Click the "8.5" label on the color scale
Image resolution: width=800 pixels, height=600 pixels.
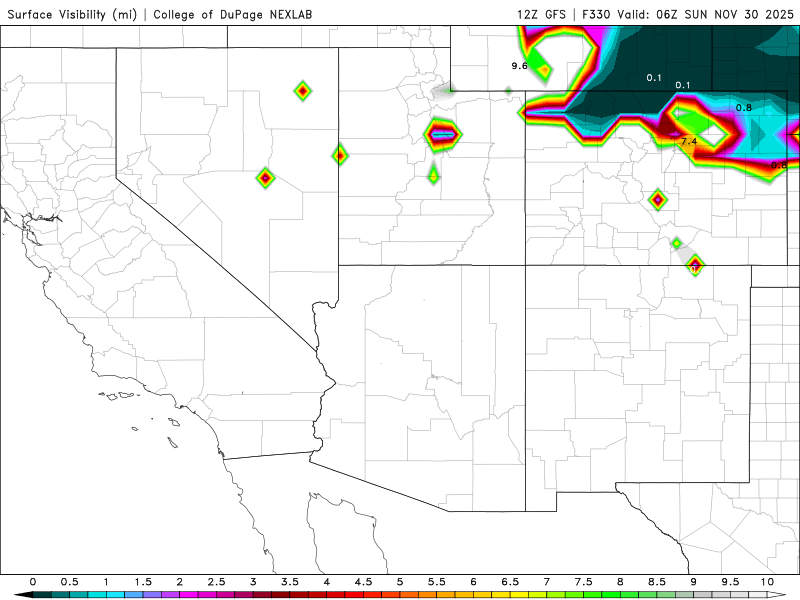(x=657, y=582)
